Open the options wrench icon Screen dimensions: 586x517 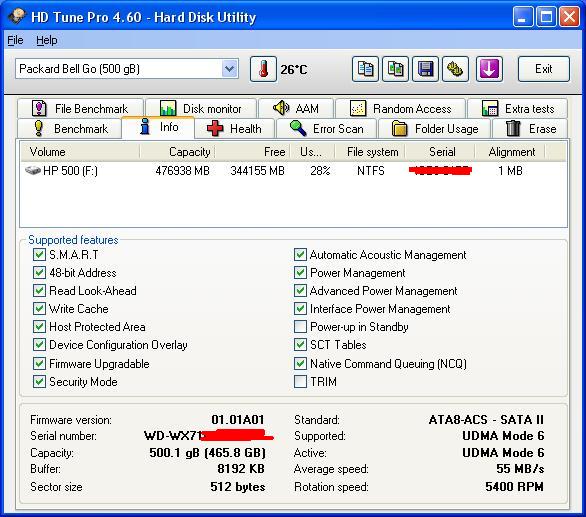455,69
